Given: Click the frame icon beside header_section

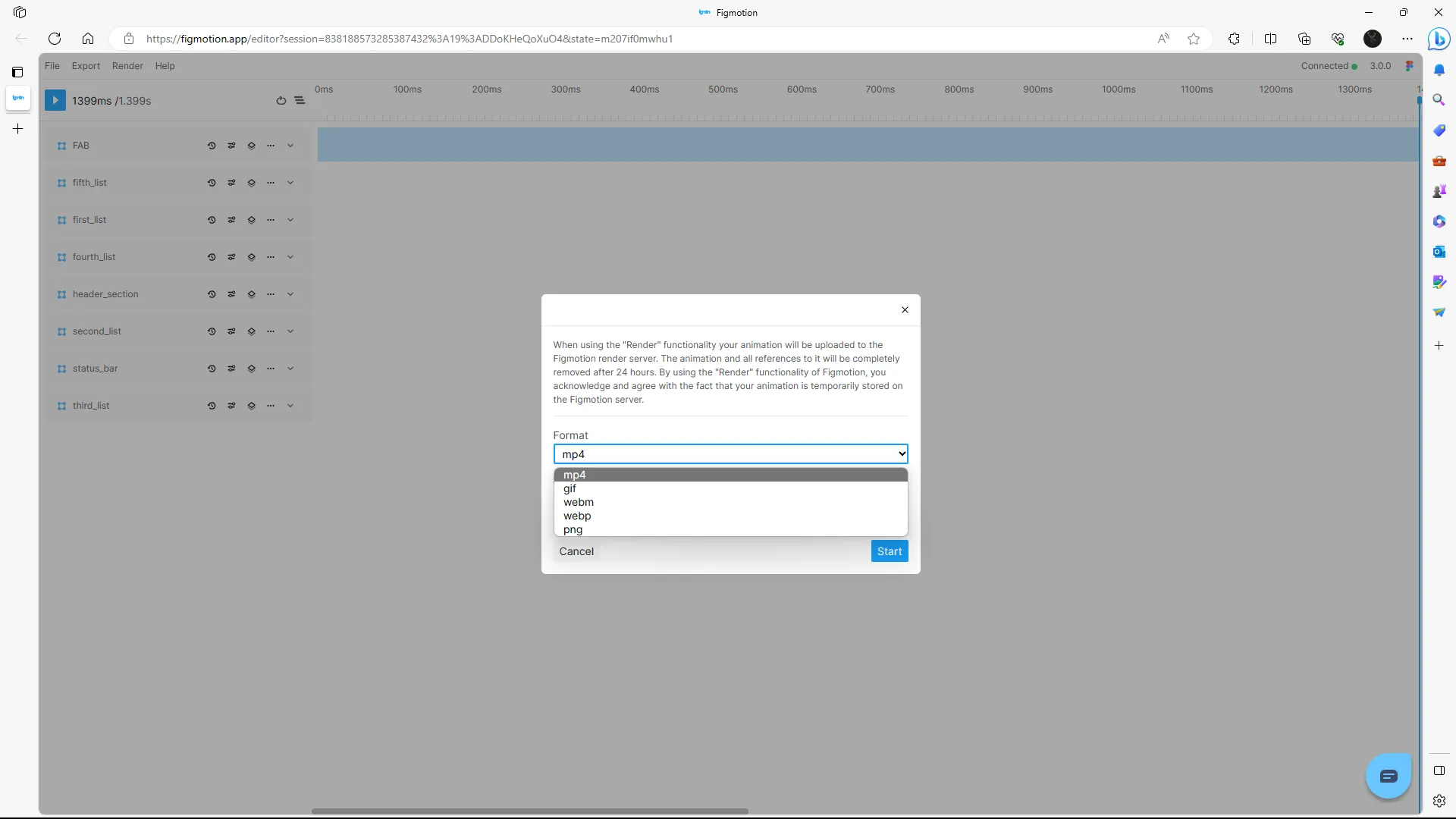Looking at the screenshot, I should tap(61, 294).
